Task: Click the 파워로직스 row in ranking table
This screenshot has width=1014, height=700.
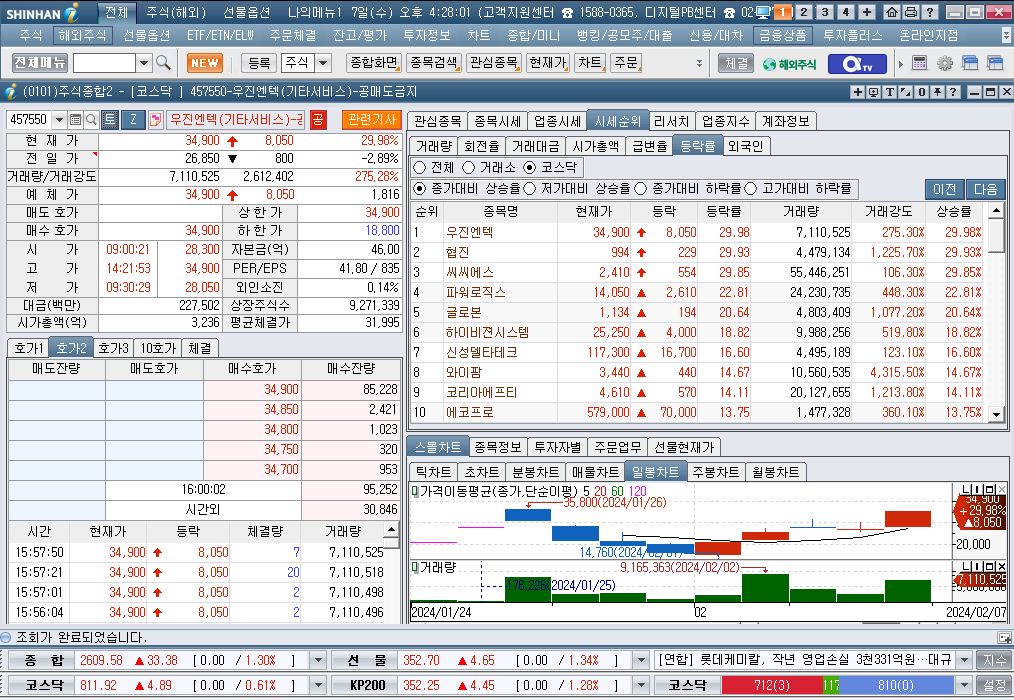Action: click(x=697, y=292)
